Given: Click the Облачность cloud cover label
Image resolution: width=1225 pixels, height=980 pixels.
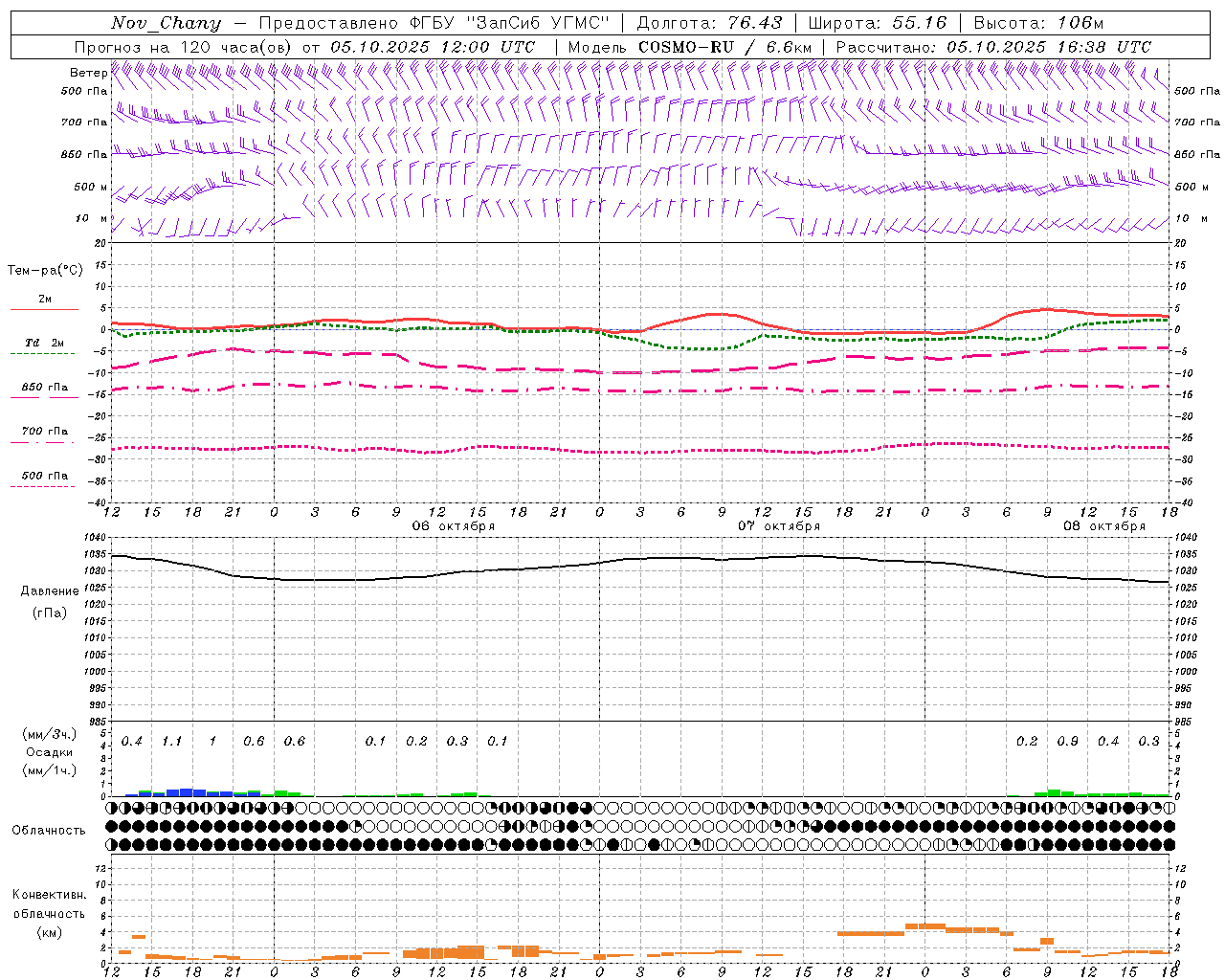Looking at the screenshot, I should tap(49, 831).
